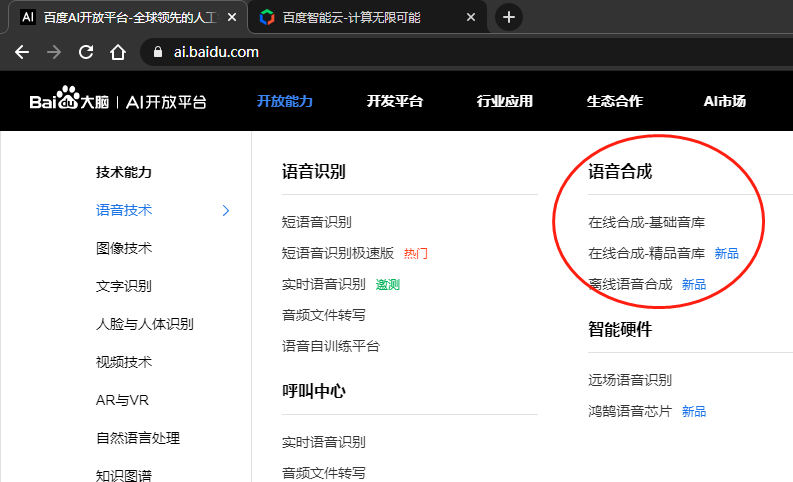Reload the page with the refresh icon
The image size is (793, 482).
click(86, 52)
